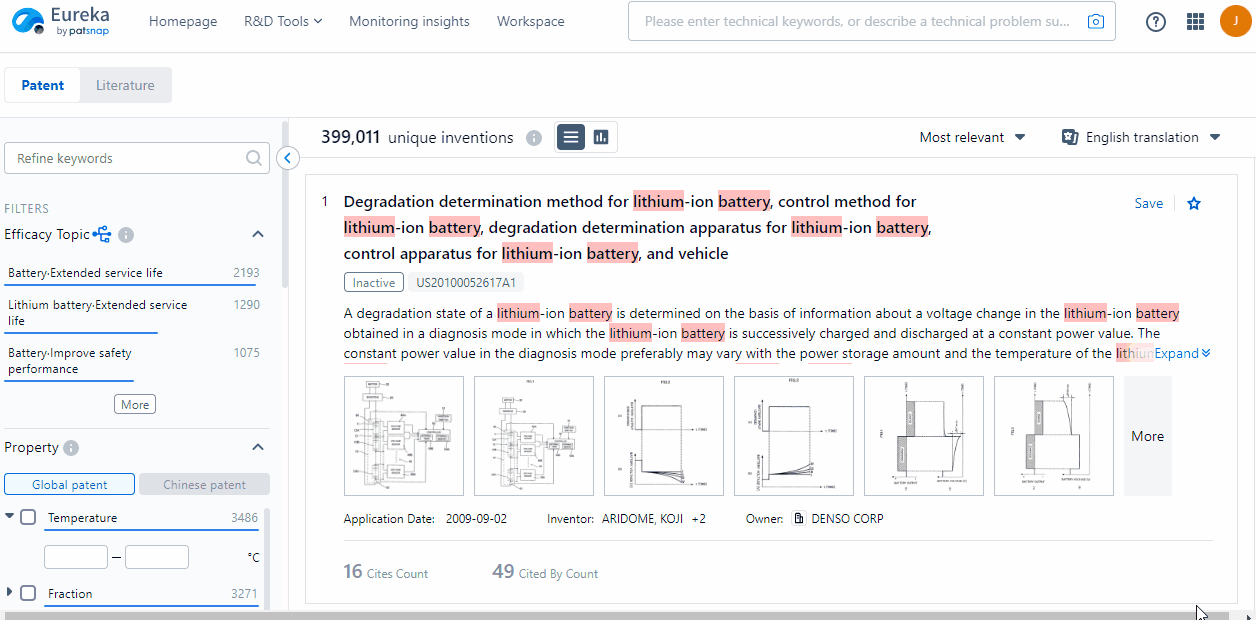Screen dimensions: 1256x620
Task: Switch to list view icon
Action: coord(571,137)
